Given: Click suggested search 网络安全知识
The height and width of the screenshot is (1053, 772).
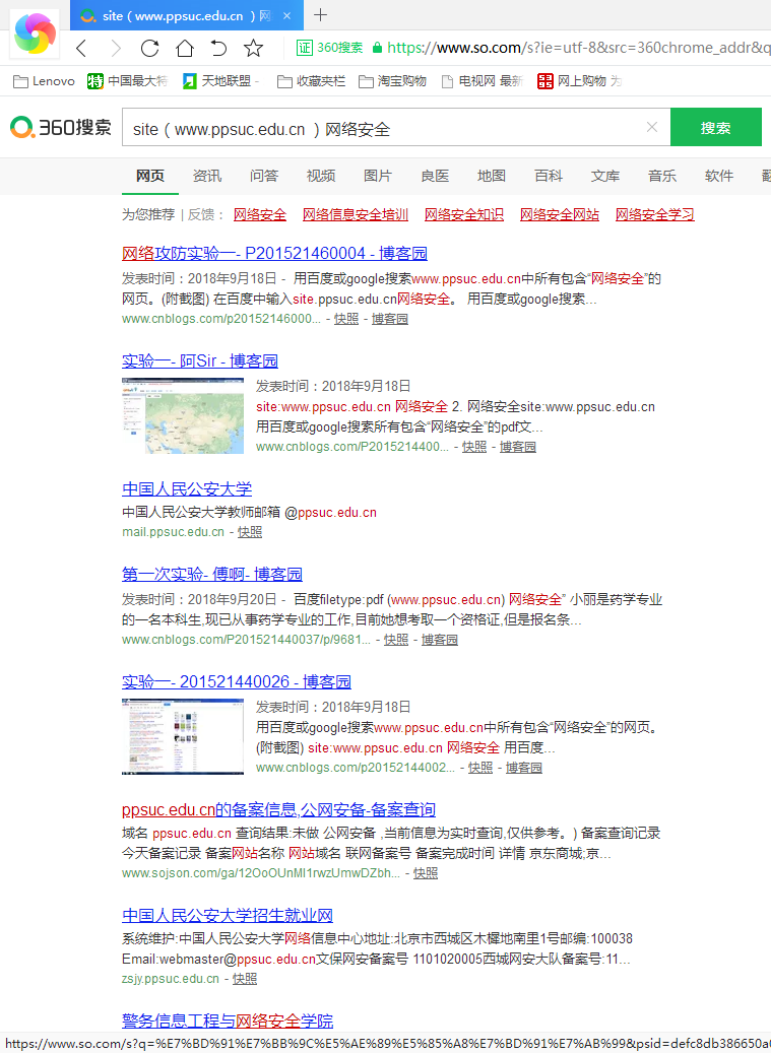Looking at the screenshot, I should click(x=464, y=215).
